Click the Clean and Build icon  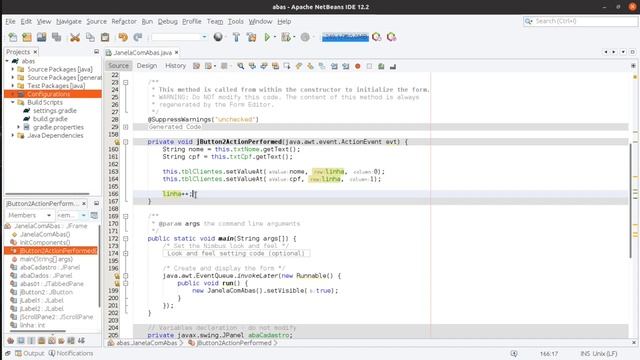pos(251,37)
